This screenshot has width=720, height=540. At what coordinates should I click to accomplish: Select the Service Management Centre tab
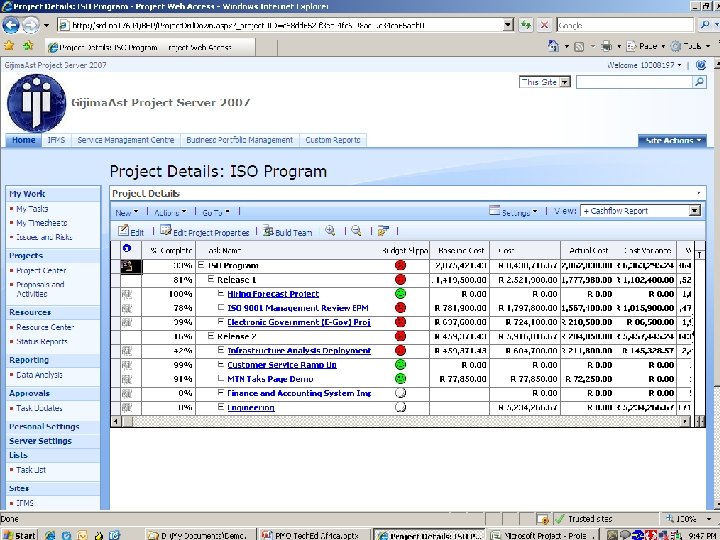click(x=126, y=140)
